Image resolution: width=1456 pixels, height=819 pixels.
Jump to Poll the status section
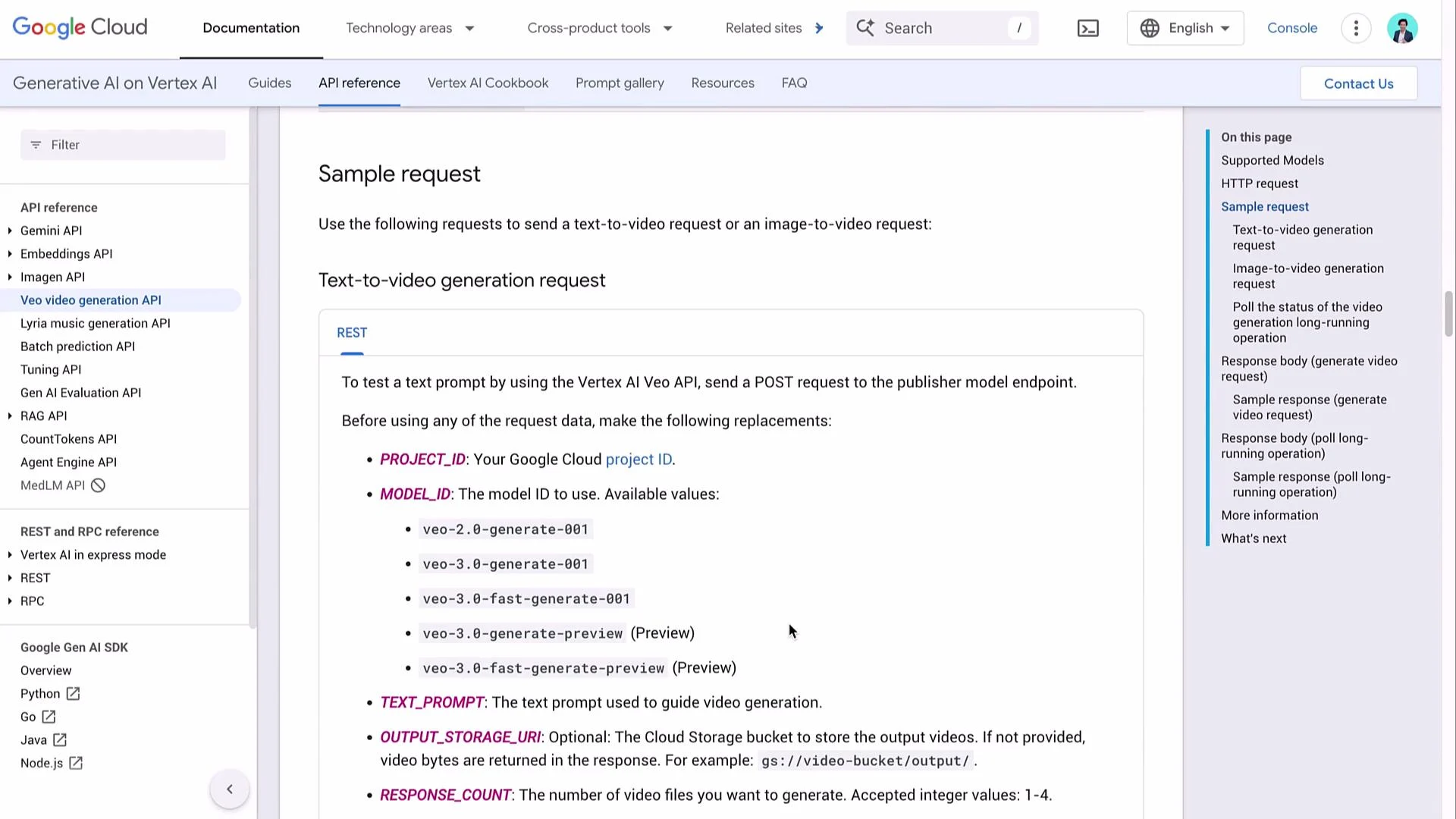point(1307,322)
